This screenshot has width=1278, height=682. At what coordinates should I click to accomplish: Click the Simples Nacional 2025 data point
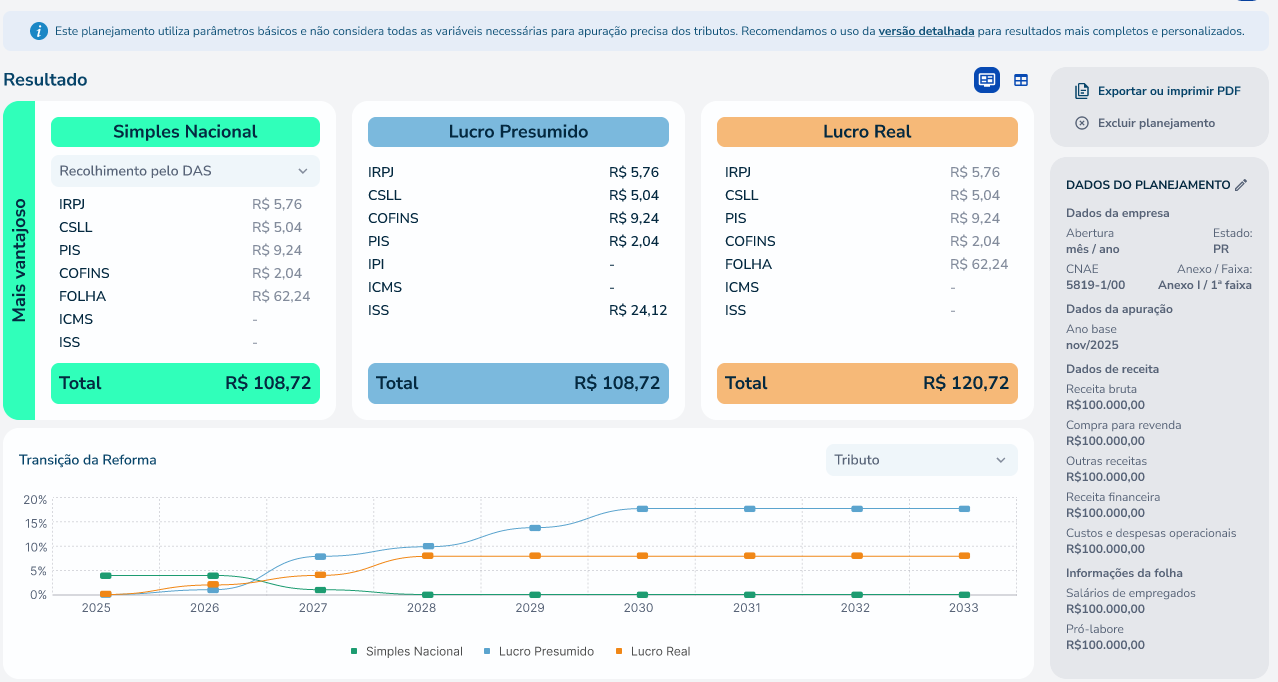pos(105,576)
